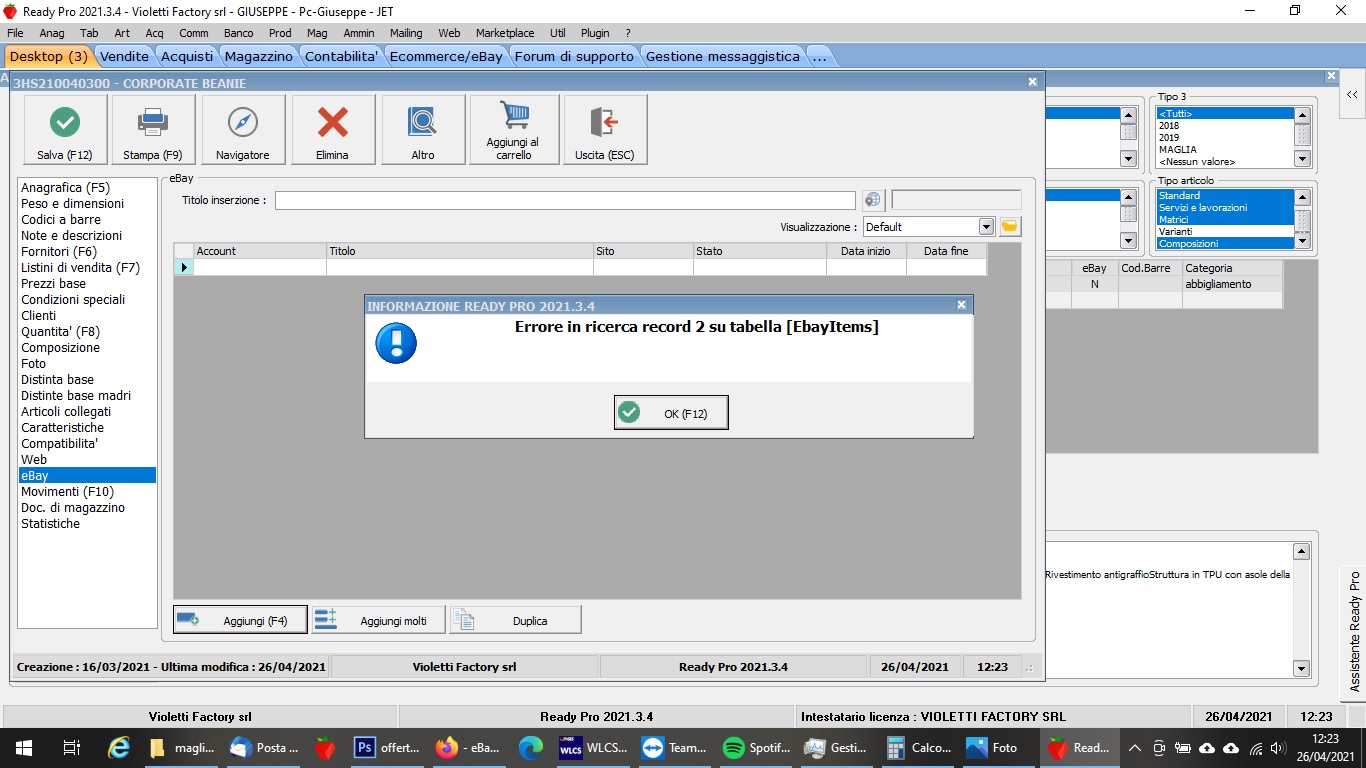Open the Forum di supporto tab
This screenshot has height=768, width=1366.
(x=574, y=56)
